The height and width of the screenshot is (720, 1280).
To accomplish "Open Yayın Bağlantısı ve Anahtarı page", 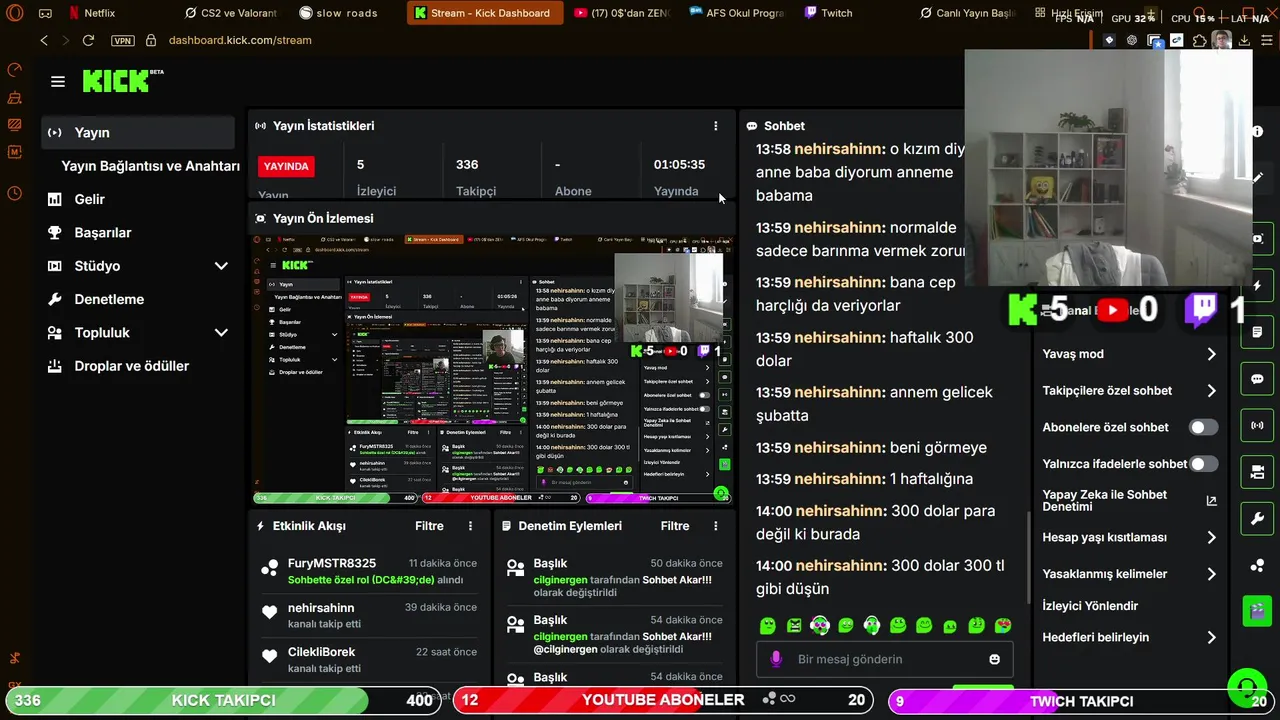I will tap(150, 166).
